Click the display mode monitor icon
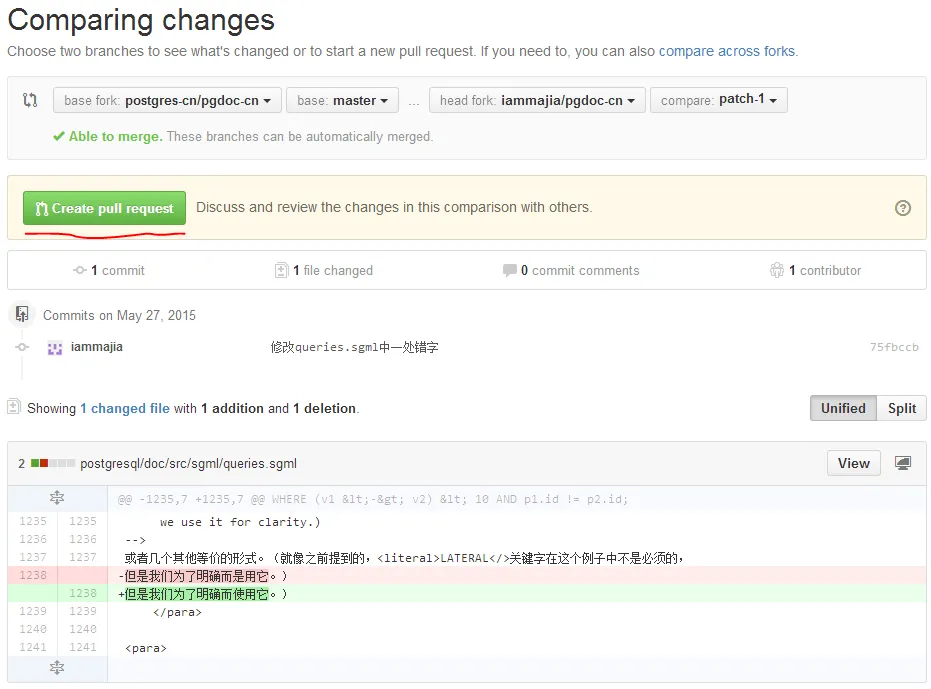Viewport: 931px width, 689px height. [x=903, y=463]
